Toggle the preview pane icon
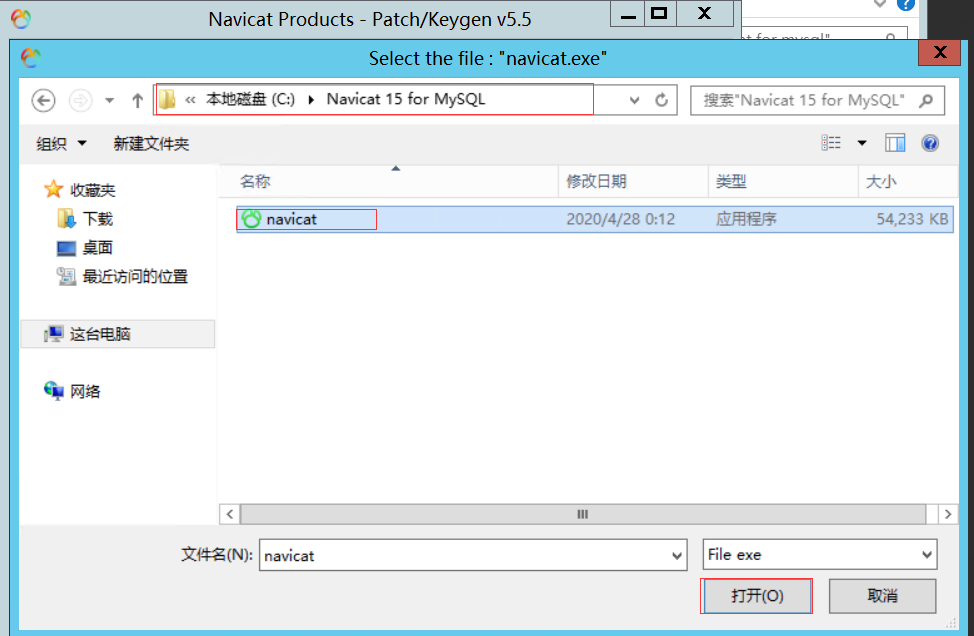This screenshot has height=636, width=974. 895,143
